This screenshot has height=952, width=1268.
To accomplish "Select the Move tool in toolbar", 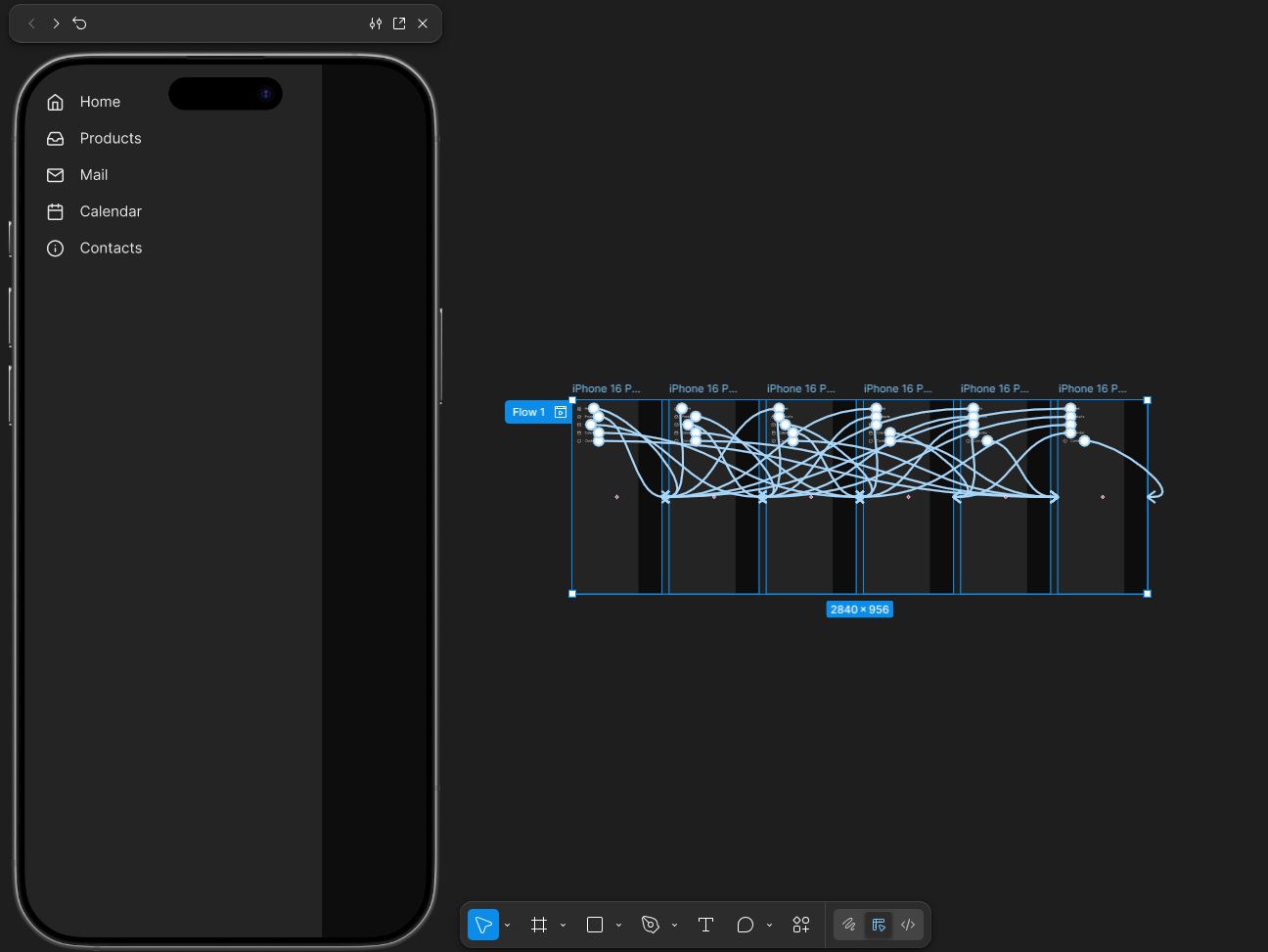I will (483, 925).
